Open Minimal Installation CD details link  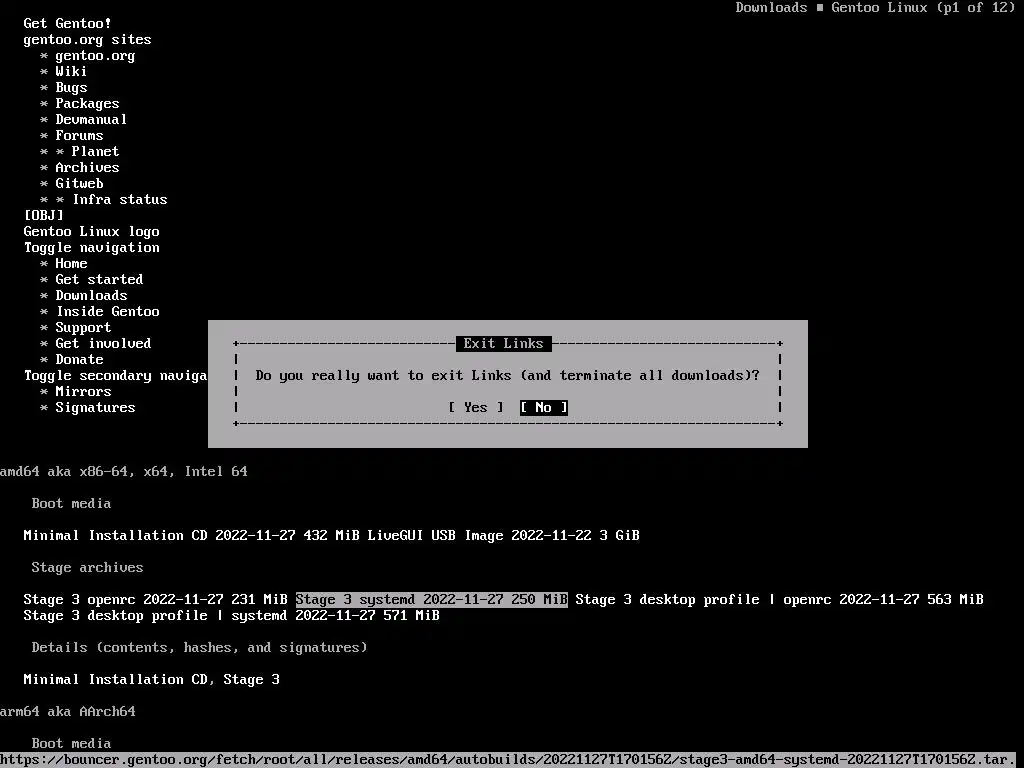click(116, 679)
